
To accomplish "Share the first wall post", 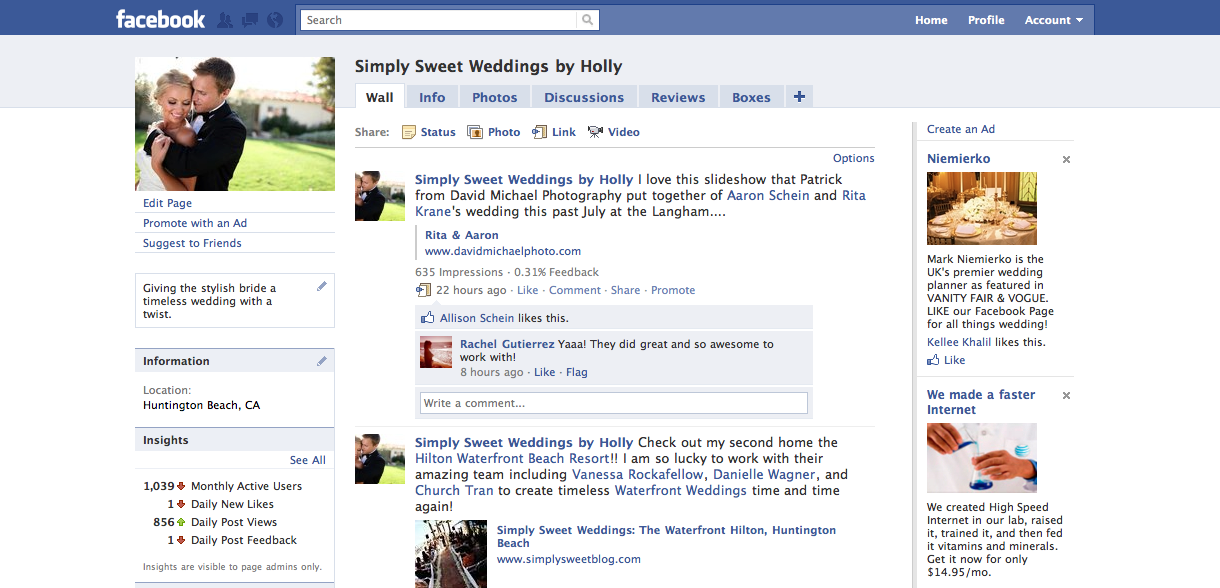I will tap(625, 290).
